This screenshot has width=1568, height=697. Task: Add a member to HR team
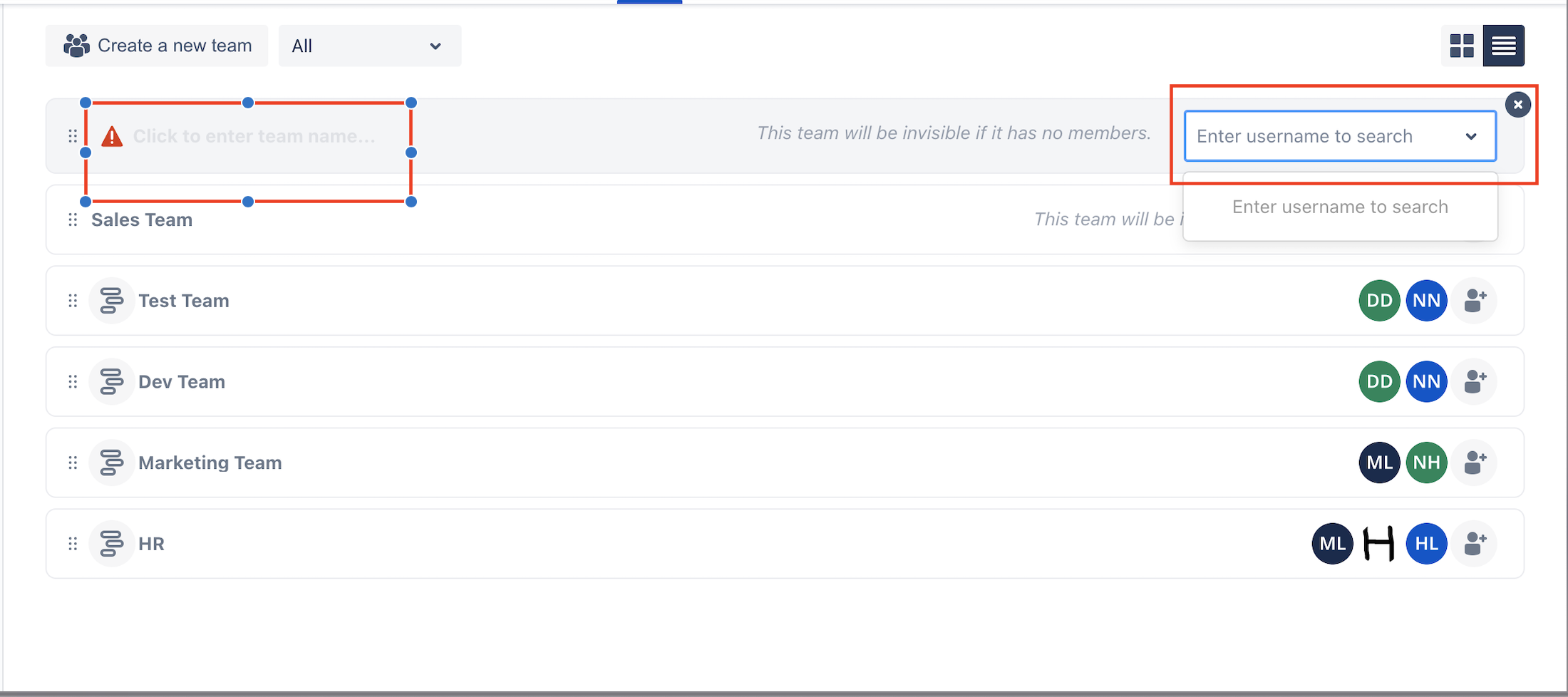click(1475, 544)
